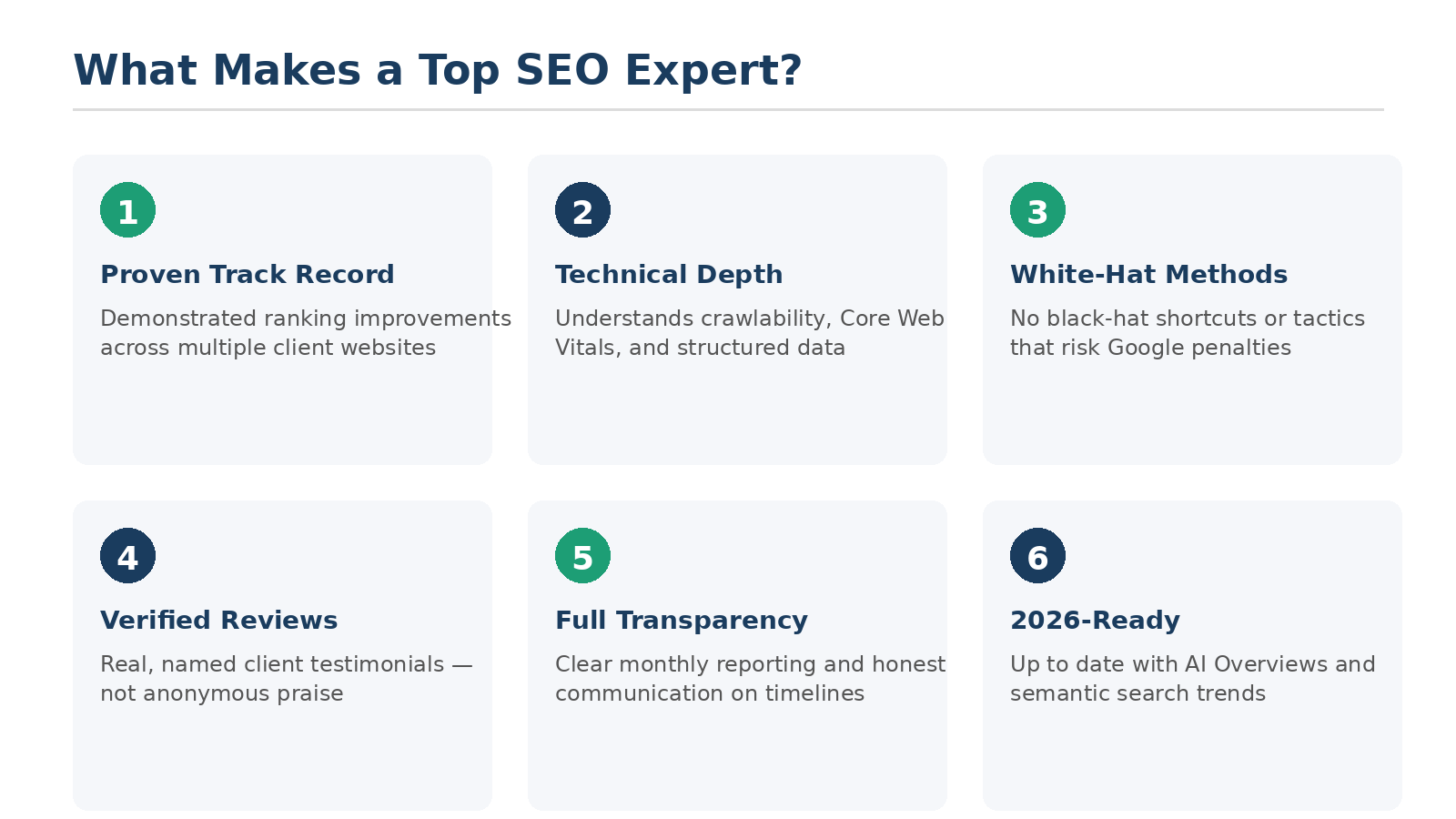Select the Proven Track Record heading

pyautogui.click(x=248, y=275)
